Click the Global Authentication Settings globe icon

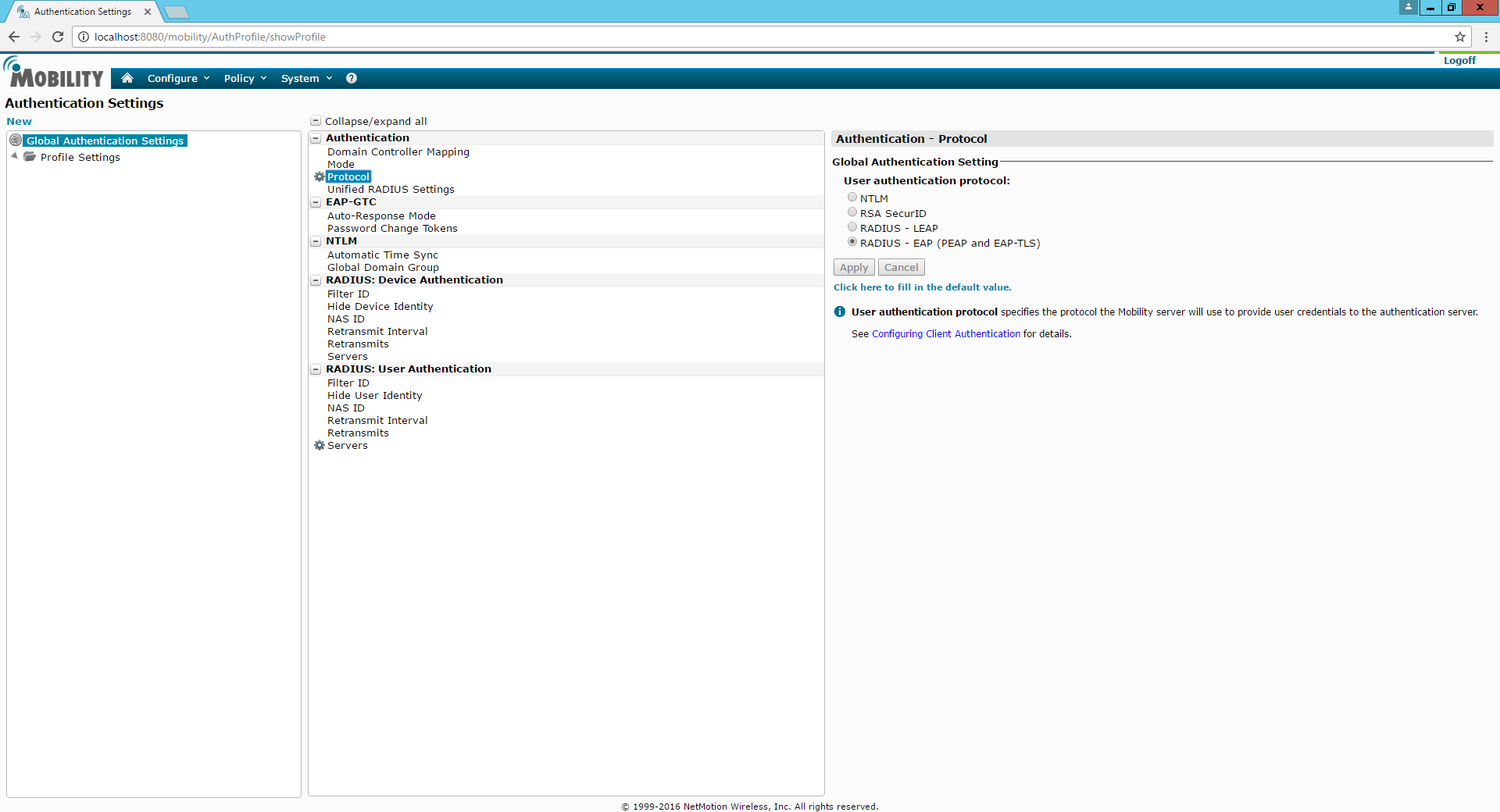pos(15,141)
